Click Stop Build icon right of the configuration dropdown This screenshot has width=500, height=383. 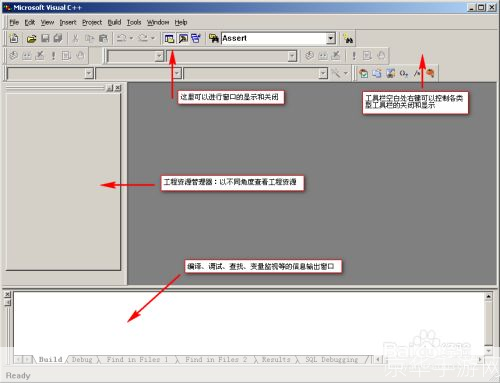[x=336, y=56]
